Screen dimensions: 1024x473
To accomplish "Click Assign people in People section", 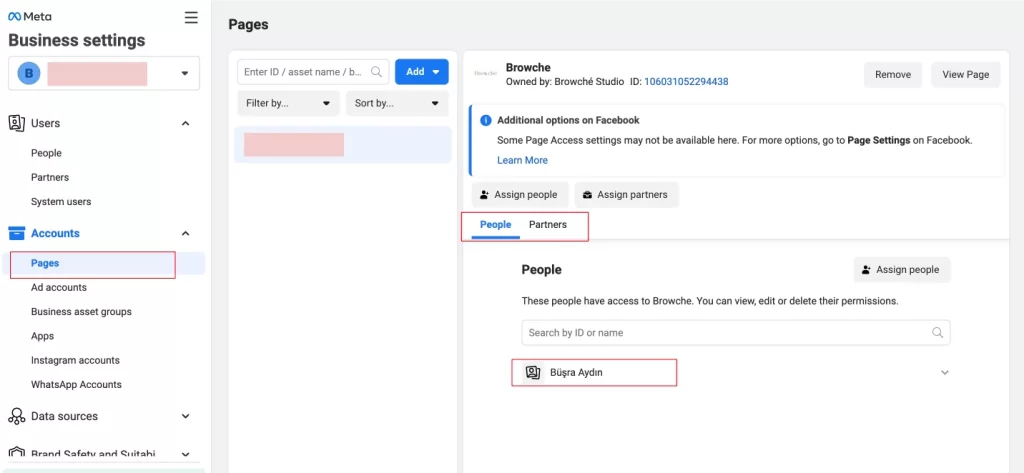I will pyautogui.click(x=901, y=269).
